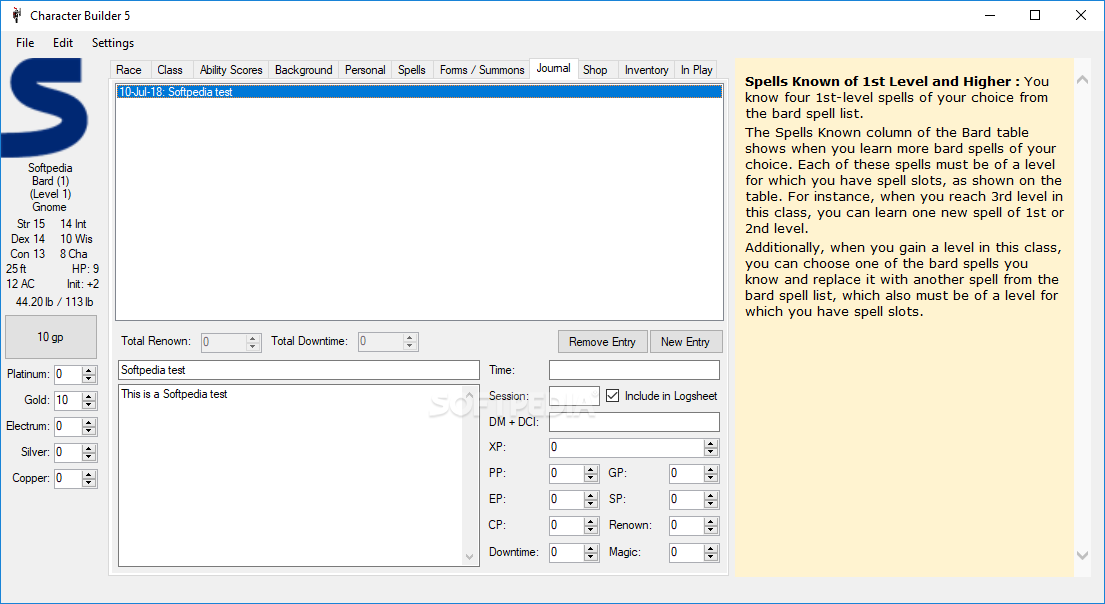Increase the journal XP value

(711, 444)
